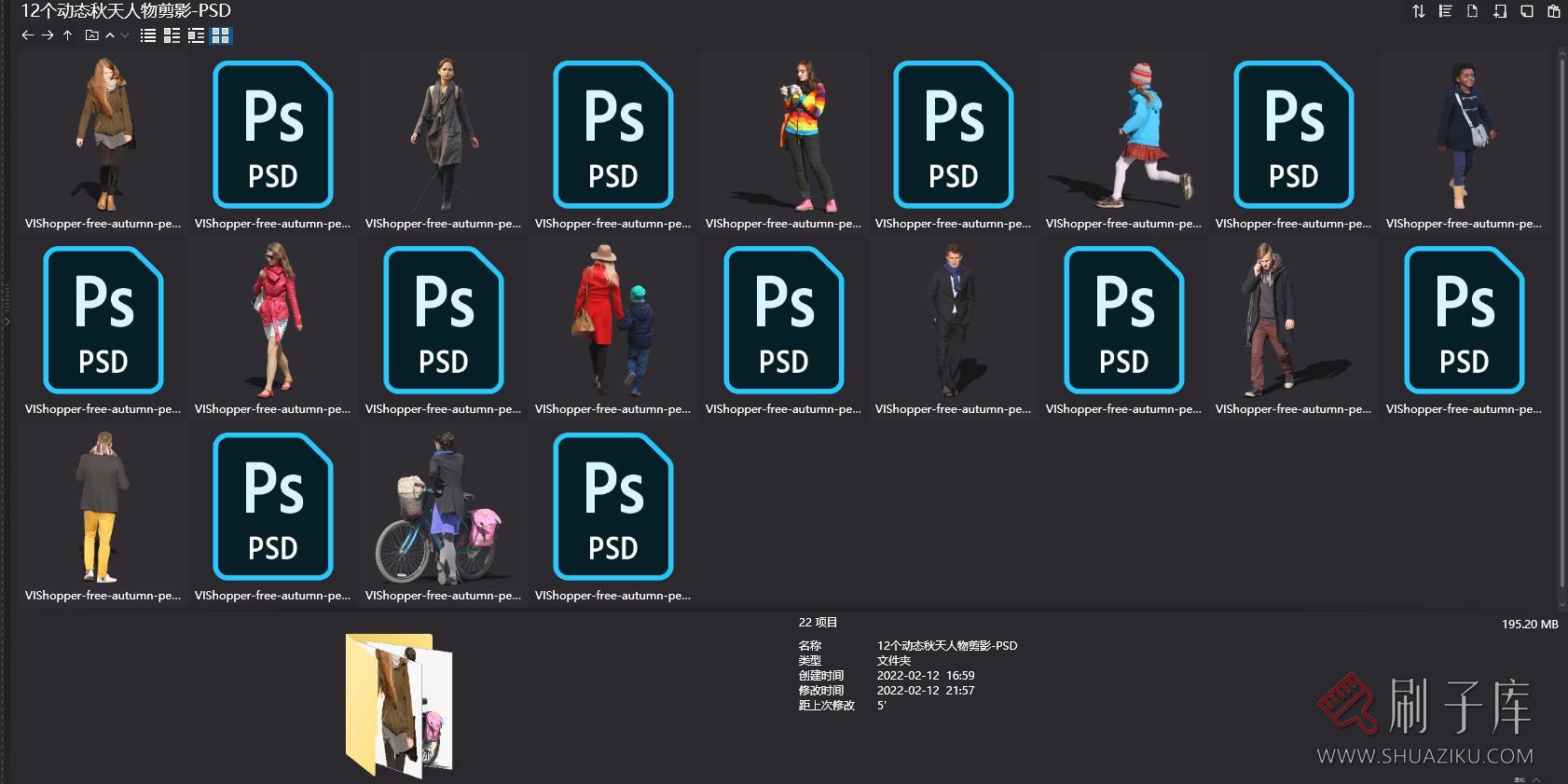Click filename under the red-coat-with-child thumbnail
1568x784 pixels.
(613, 409)
